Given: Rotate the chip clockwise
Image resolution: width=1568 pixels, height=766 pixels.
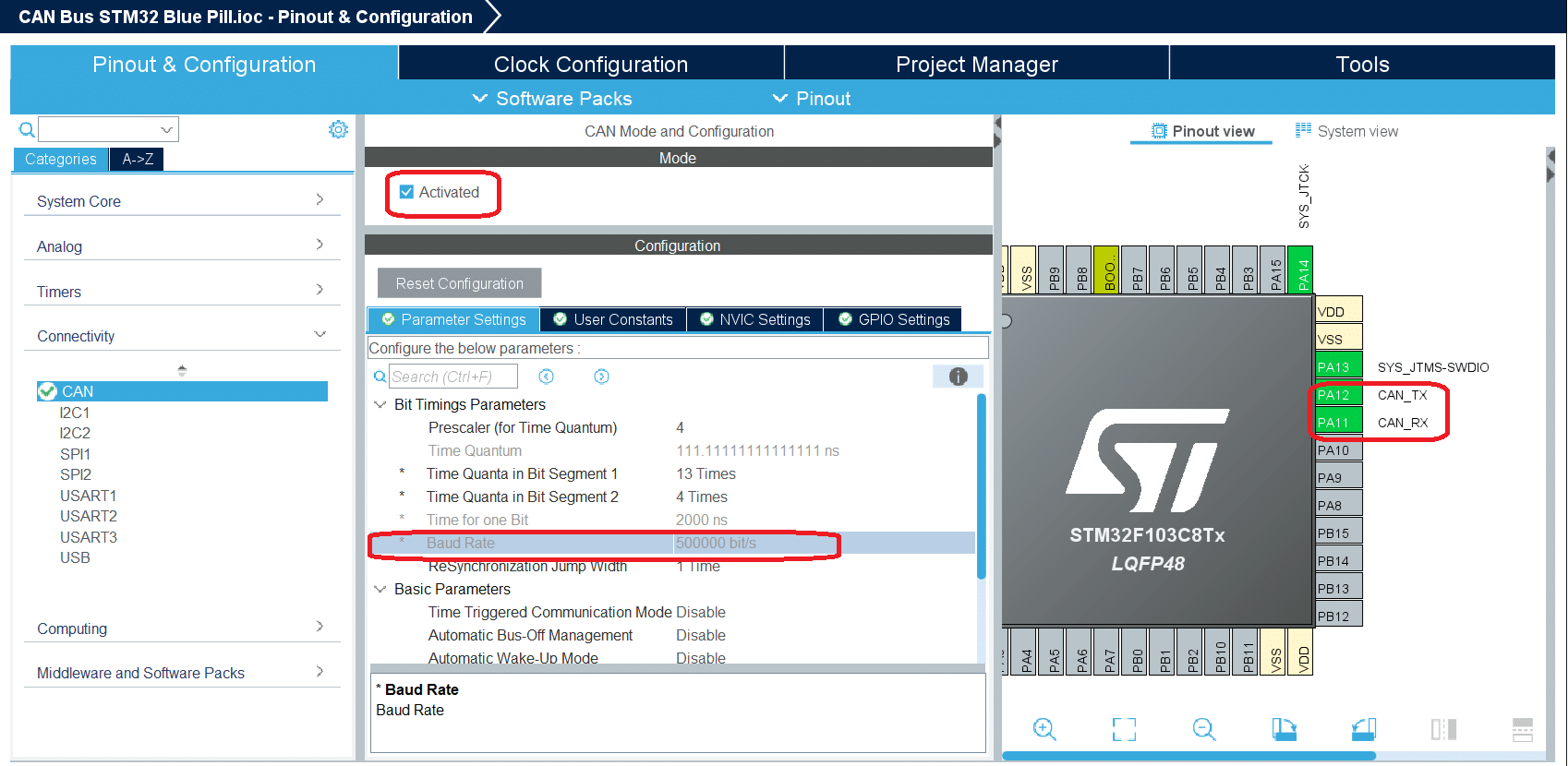Looking at the screenshot, I should (x=1284, y=729).
